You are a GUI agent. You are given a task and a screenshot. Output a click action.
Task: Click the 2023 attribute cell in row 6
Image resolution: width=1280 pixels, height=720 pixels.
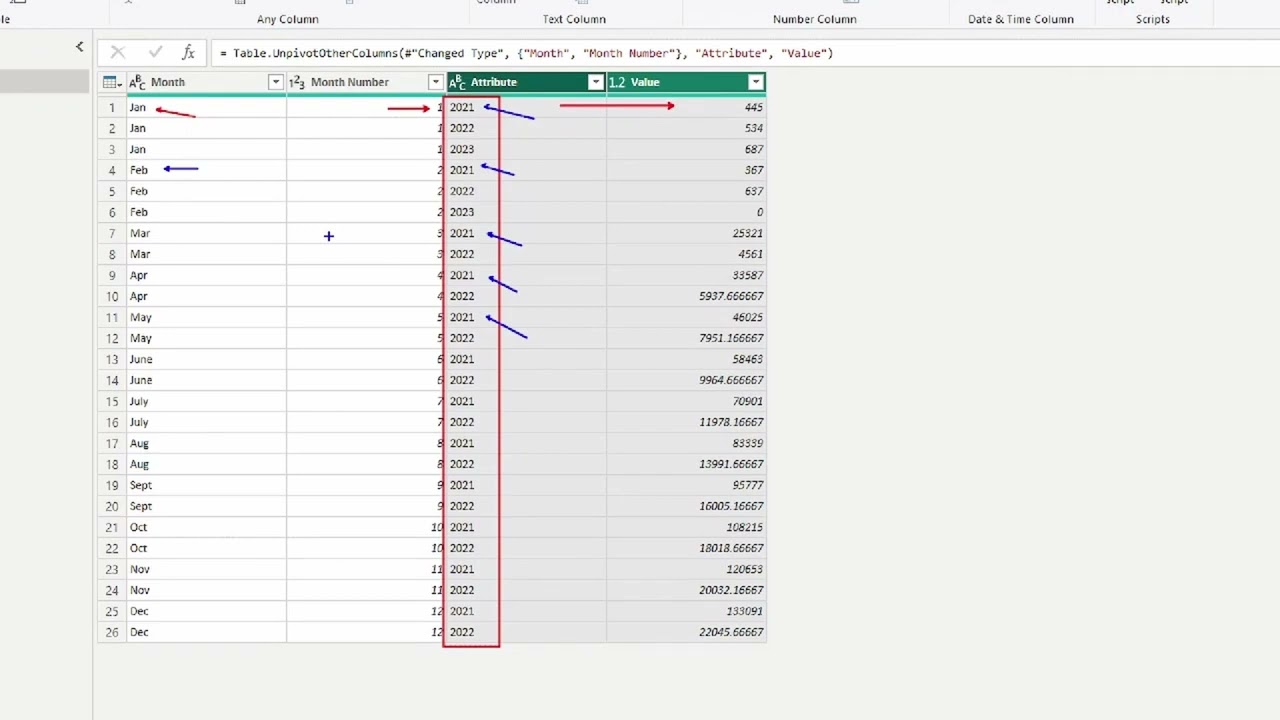526,212
